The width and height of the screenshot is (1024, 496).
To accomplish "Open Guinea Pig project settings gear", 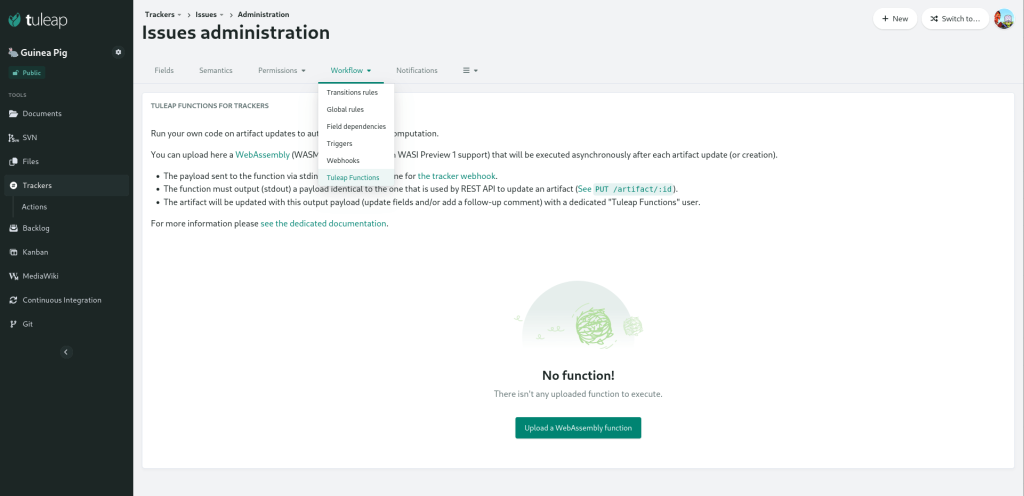I will 118,52.
